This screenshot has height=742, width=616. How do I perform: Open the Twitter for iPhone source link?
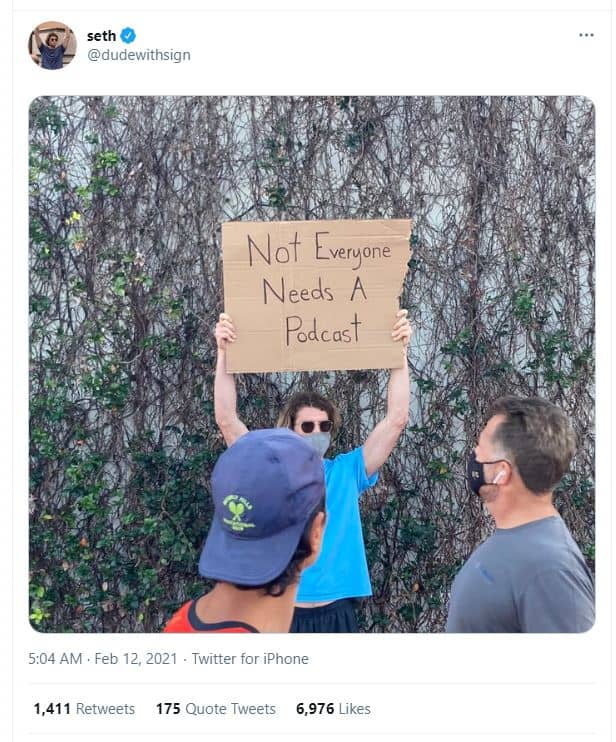click(250, 659)
